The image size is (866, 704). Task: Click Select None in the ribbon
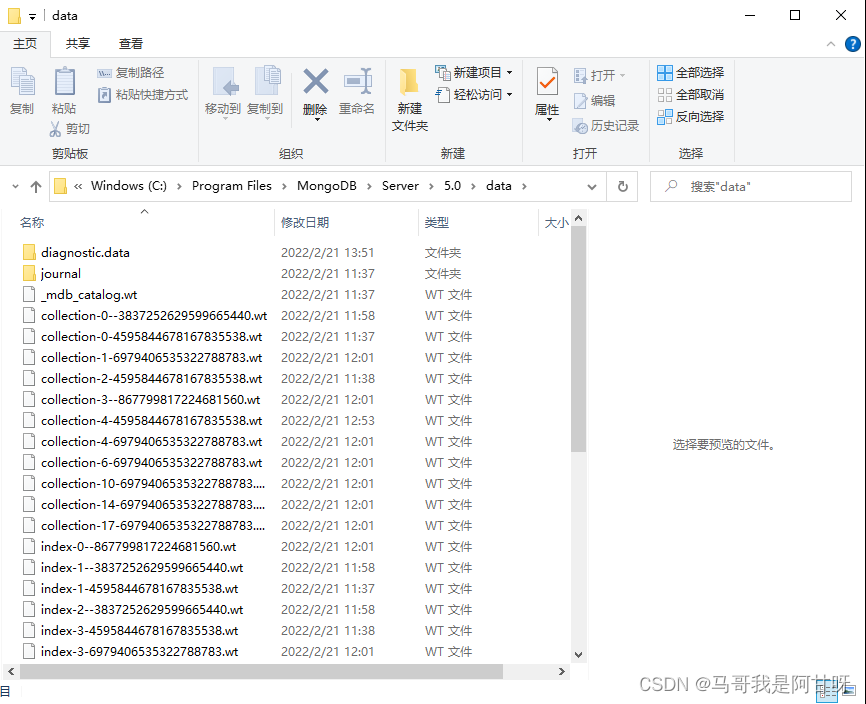click(690, 95)
